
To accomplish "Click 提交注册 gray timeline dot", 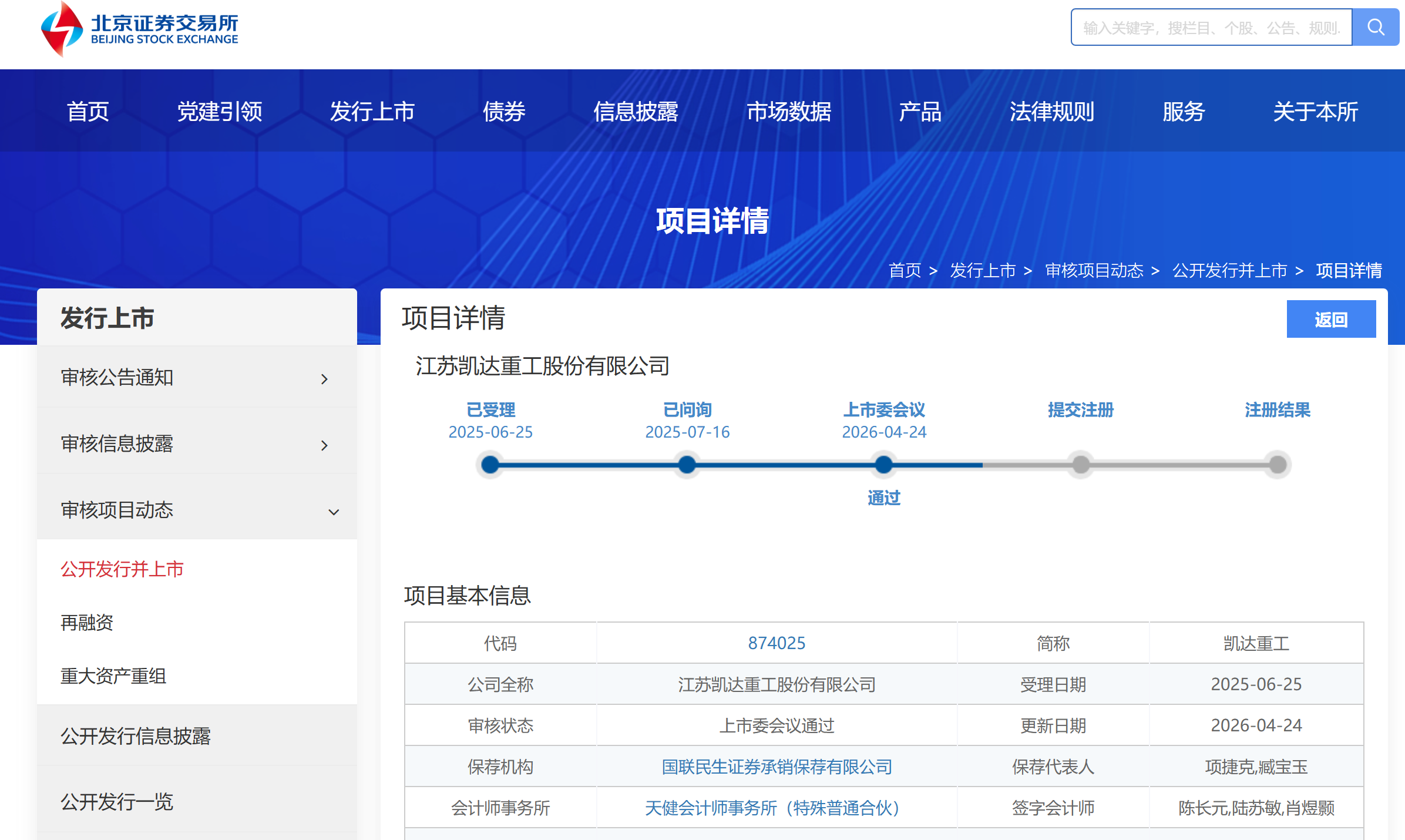I will [x=1080, y=465].
